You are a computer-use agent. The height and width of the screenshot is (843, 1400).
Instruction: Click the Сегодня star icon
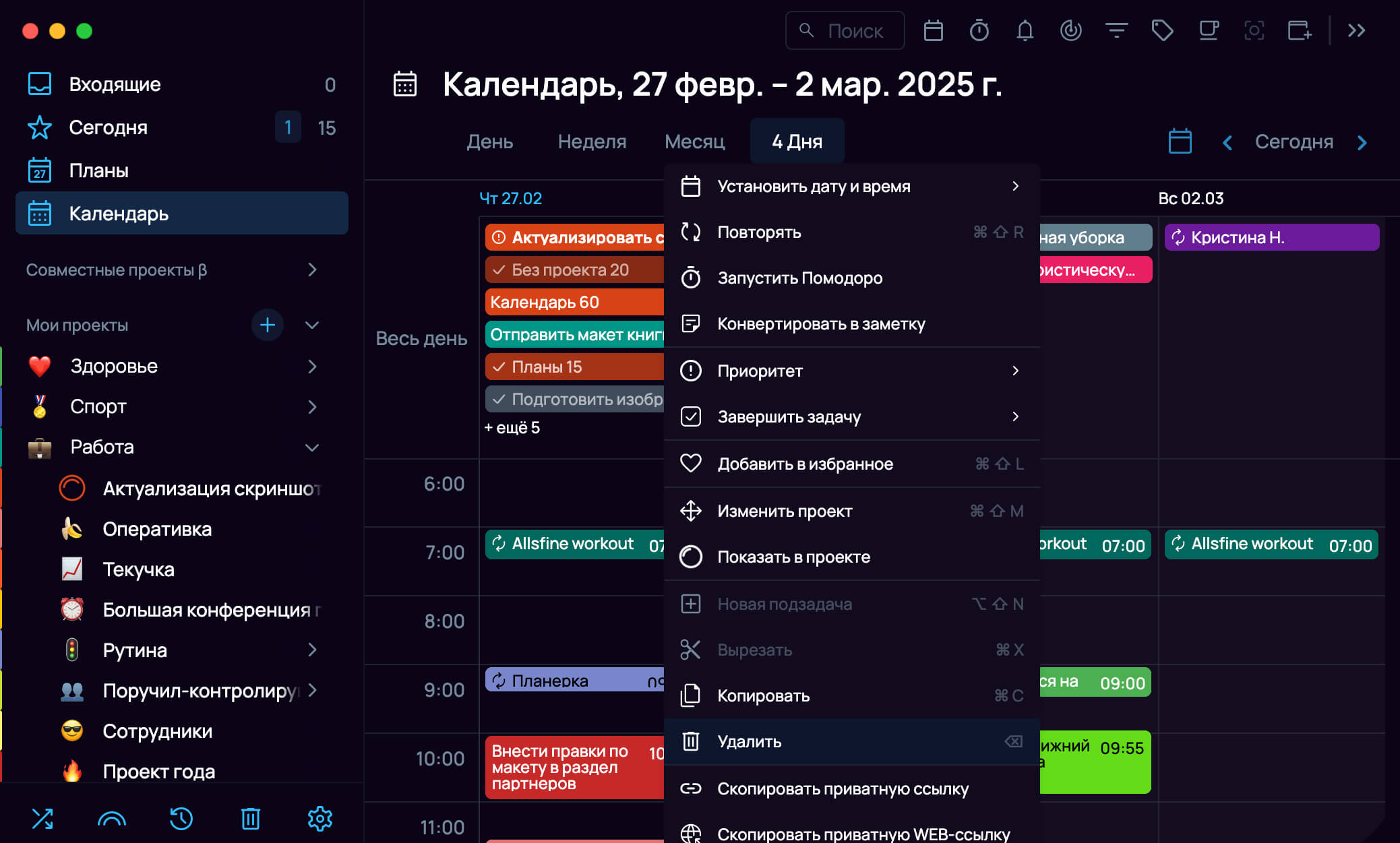40,127
